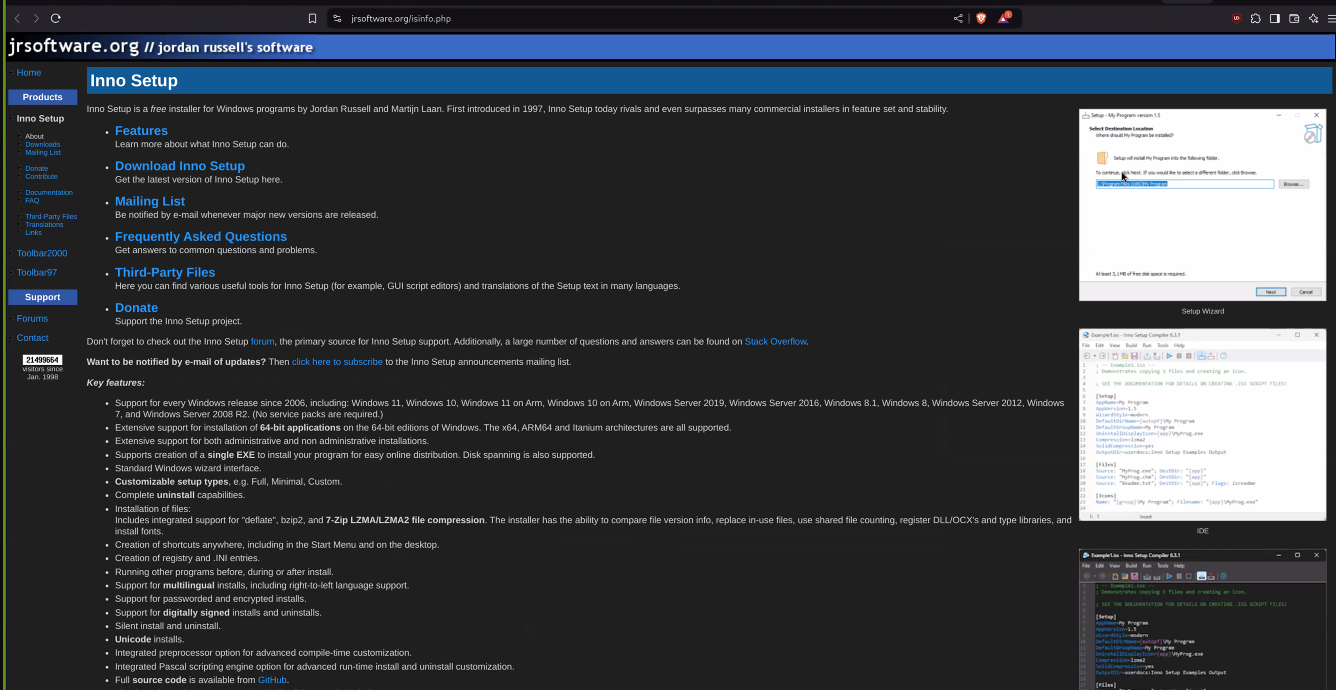
Task: Open Contribute in the sidebar submenu
Action: (42, 177)
